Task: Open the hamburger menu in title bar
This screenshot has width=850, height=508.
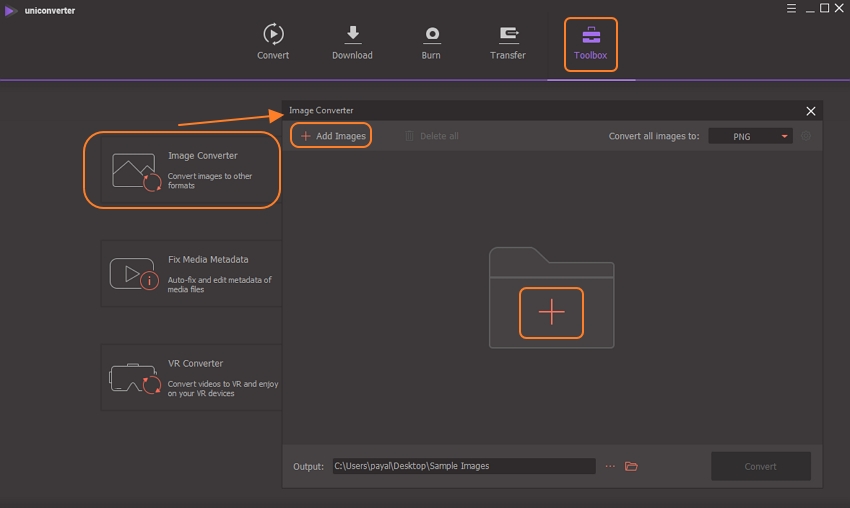Action: click(789, 9)
